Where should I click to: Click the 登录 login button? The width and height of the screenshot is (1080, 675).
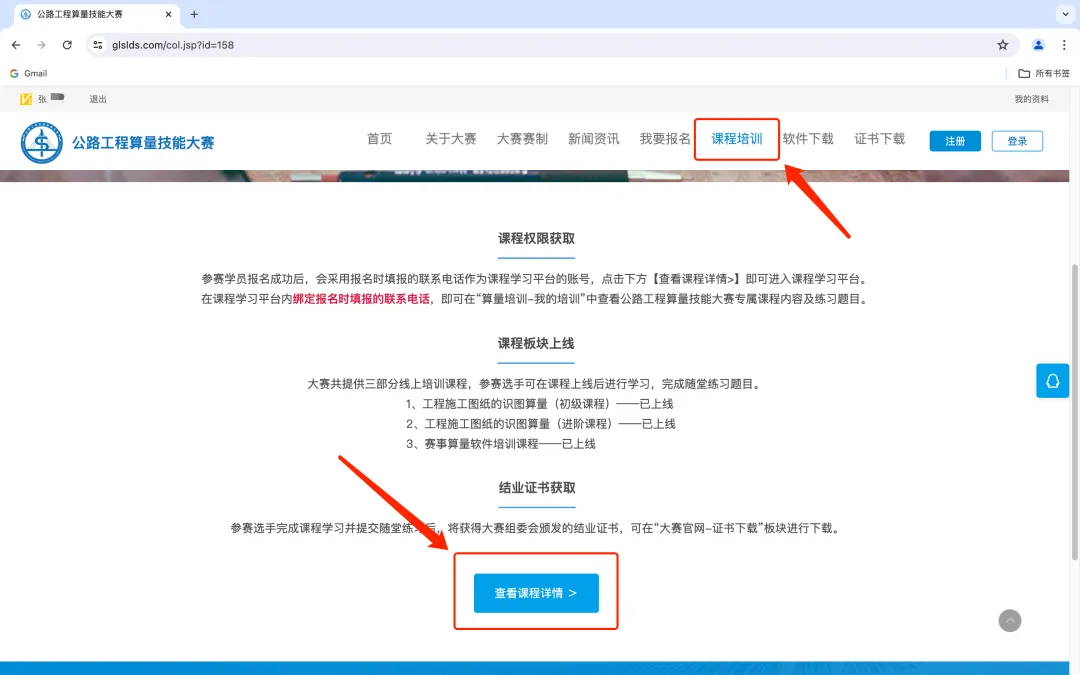[x=1017, y=140]
